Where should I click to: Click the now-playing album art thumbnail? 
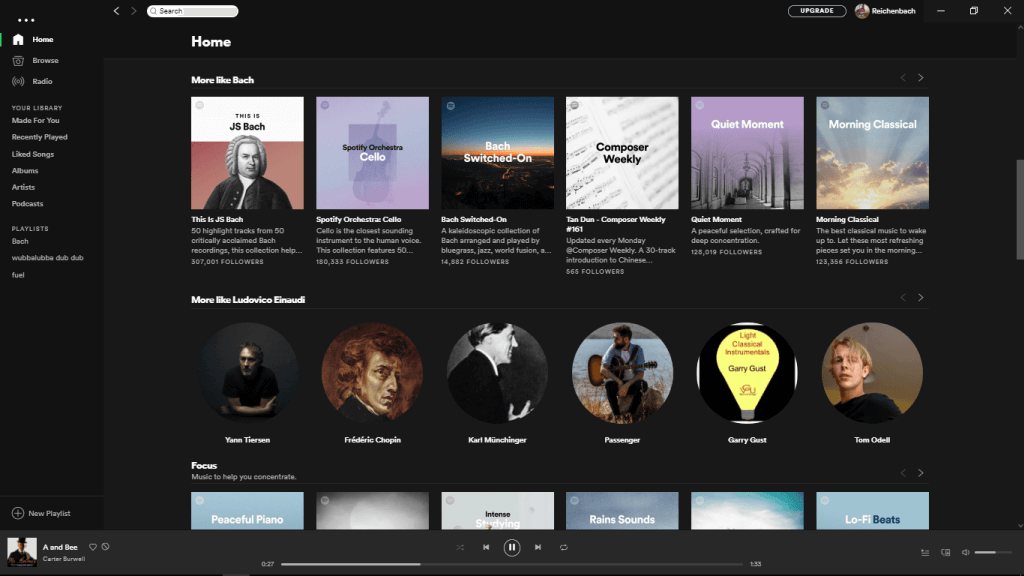[x=22, y=552]
